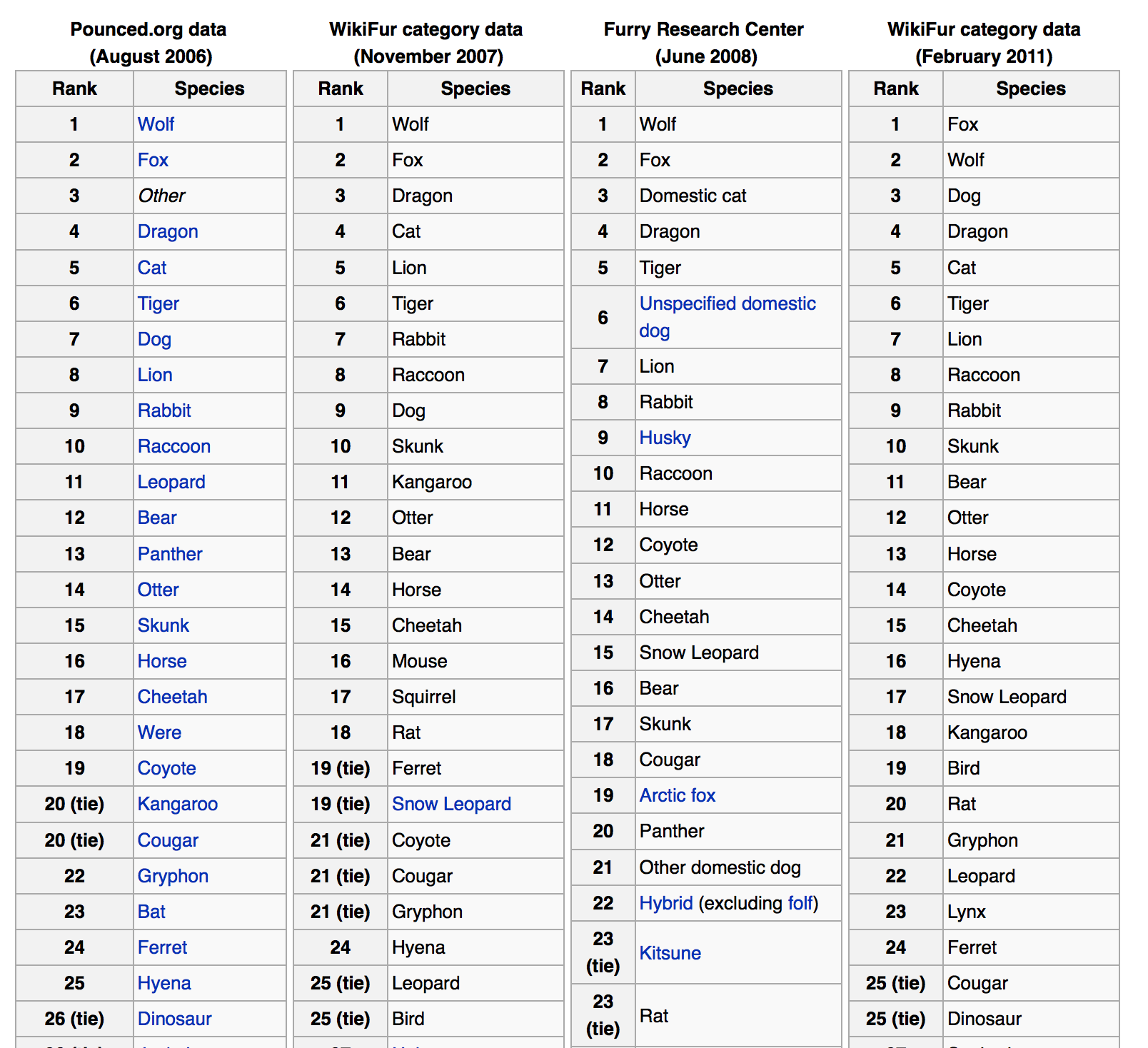Open the Hybrid link in Furry Research table

[x=665, y=903]
